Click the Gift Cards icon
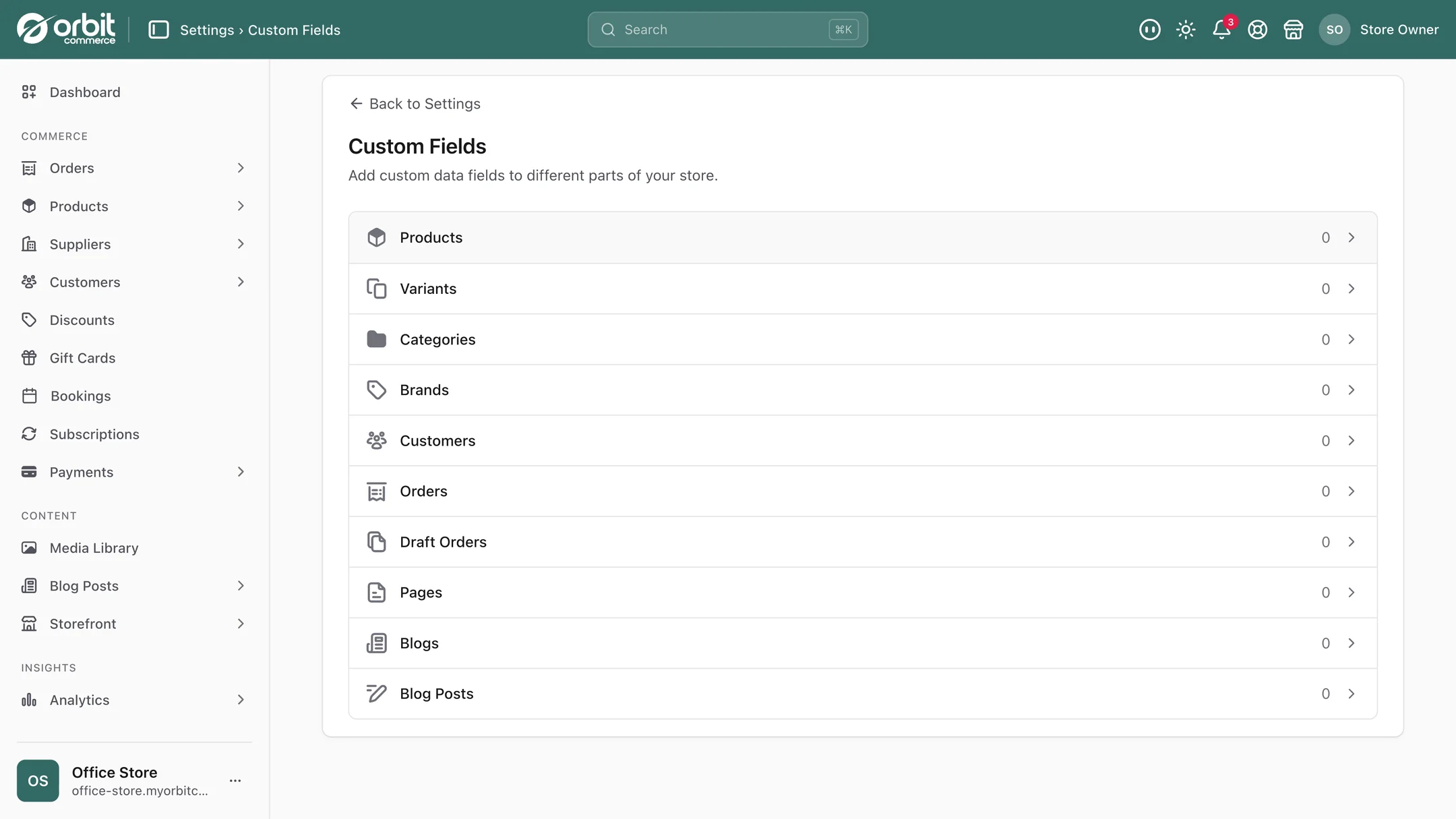 coord(29,358)
